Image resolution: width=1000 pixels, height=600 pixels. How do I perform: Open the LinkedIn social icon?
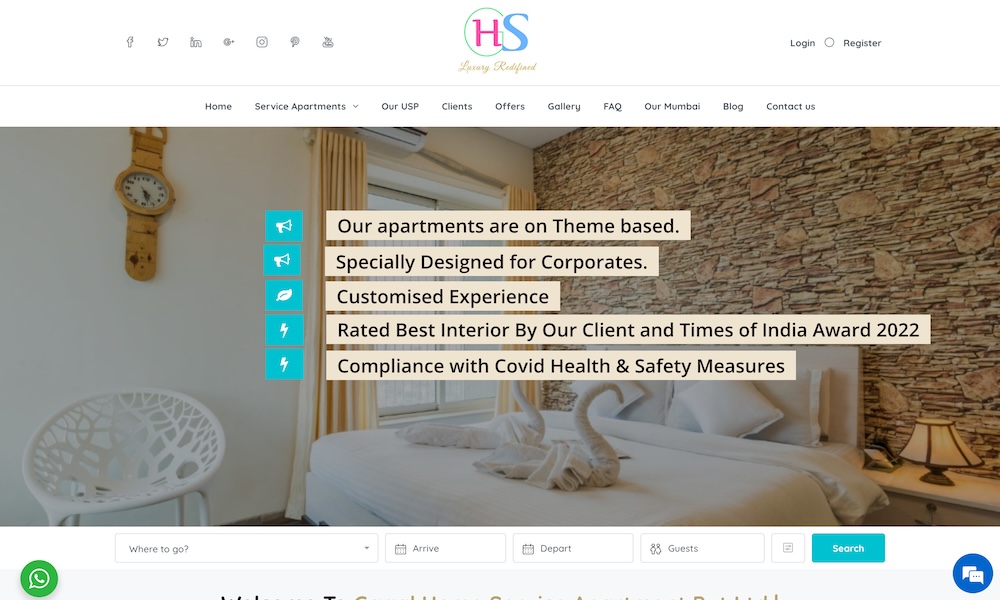pos(196,42)
